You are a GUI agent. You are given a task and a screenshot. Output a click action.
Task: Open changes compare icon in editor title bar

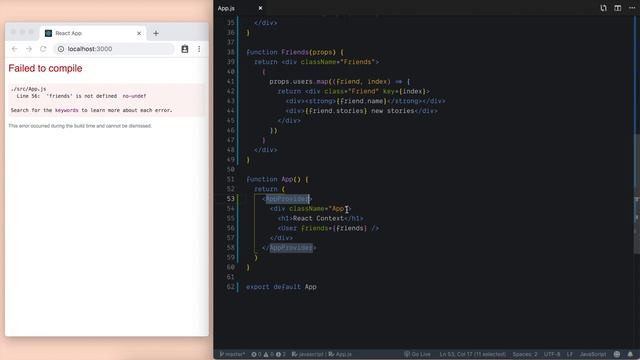coord(603,8)
